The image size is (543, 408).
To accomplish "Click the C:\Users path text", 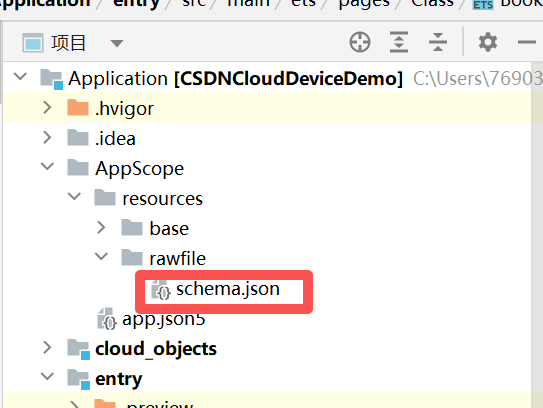I will [x=478, y=79].
